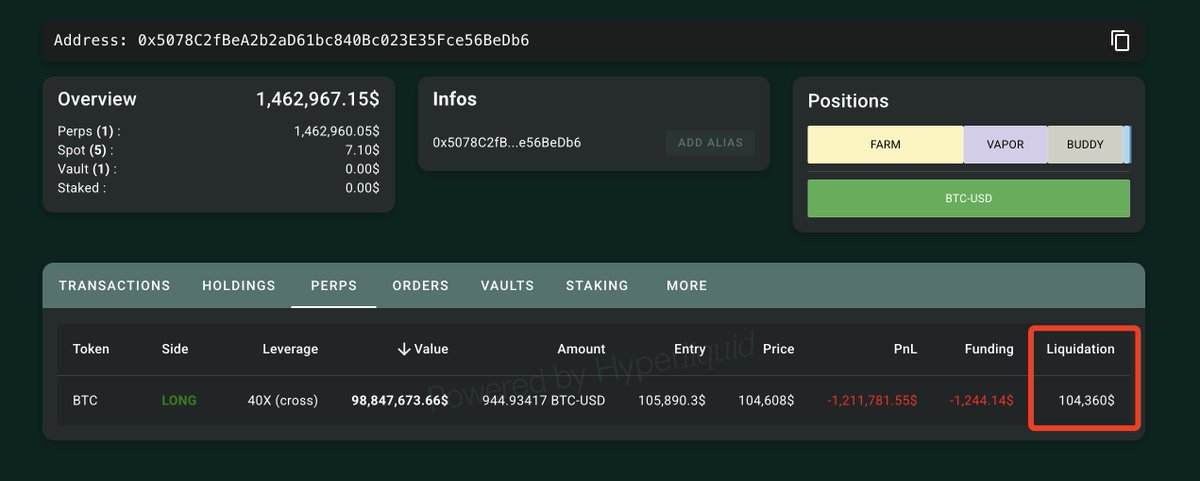Click the LONG side label

(x=179, y=400)
